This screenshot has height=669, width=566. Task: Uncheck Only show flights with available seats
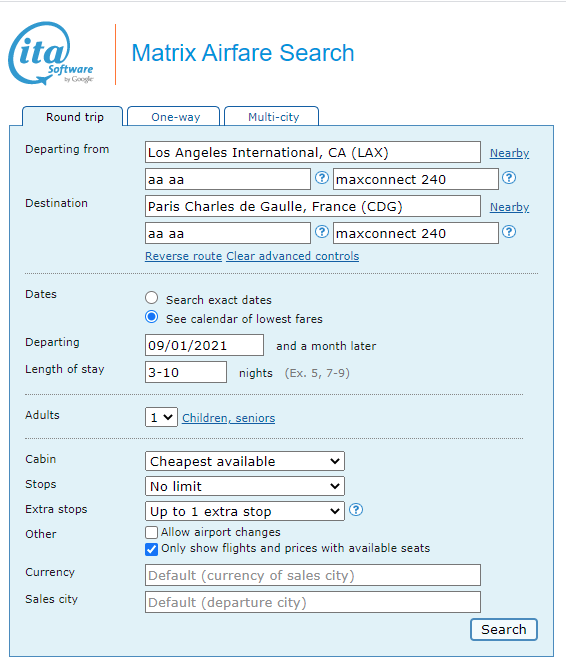(151, 549)
